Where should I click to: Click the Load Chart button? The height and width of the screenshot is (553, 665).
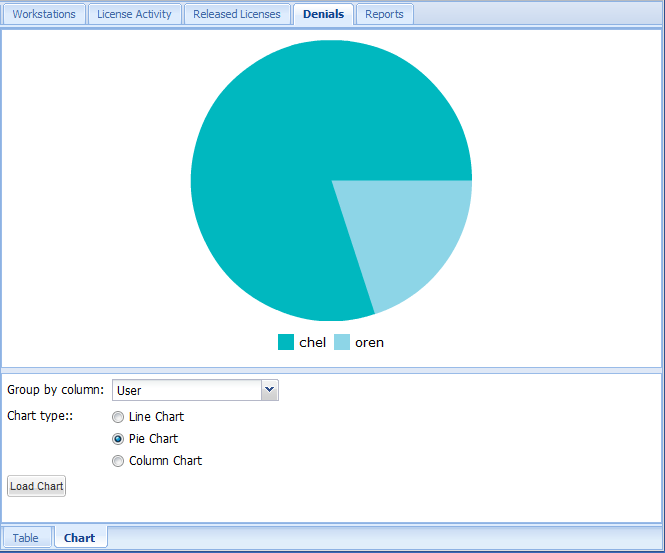[x=36, y=486]
